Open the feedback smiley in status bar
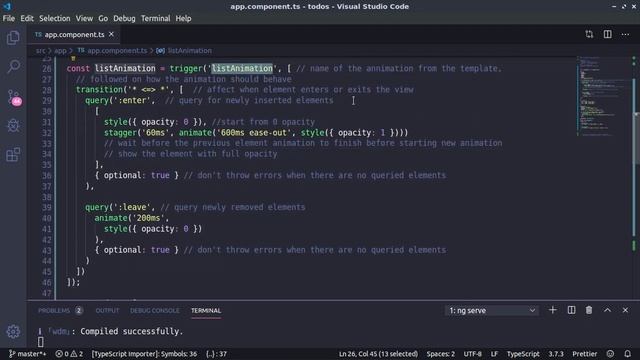Viewport: 640px width, 360px height. pos(610,354)
